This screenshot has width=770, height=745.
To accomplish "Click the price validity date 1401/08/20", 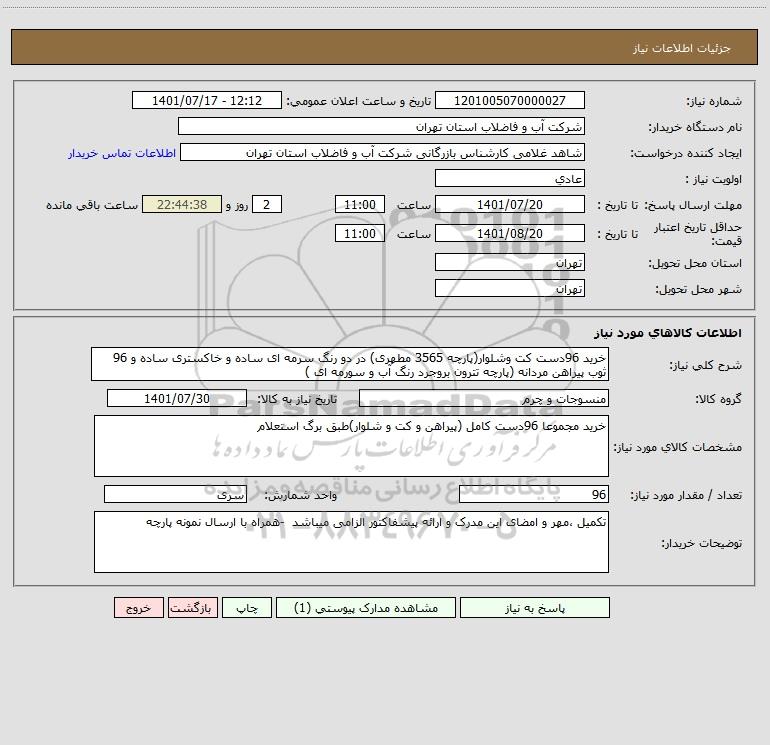I will coord(510,233).
